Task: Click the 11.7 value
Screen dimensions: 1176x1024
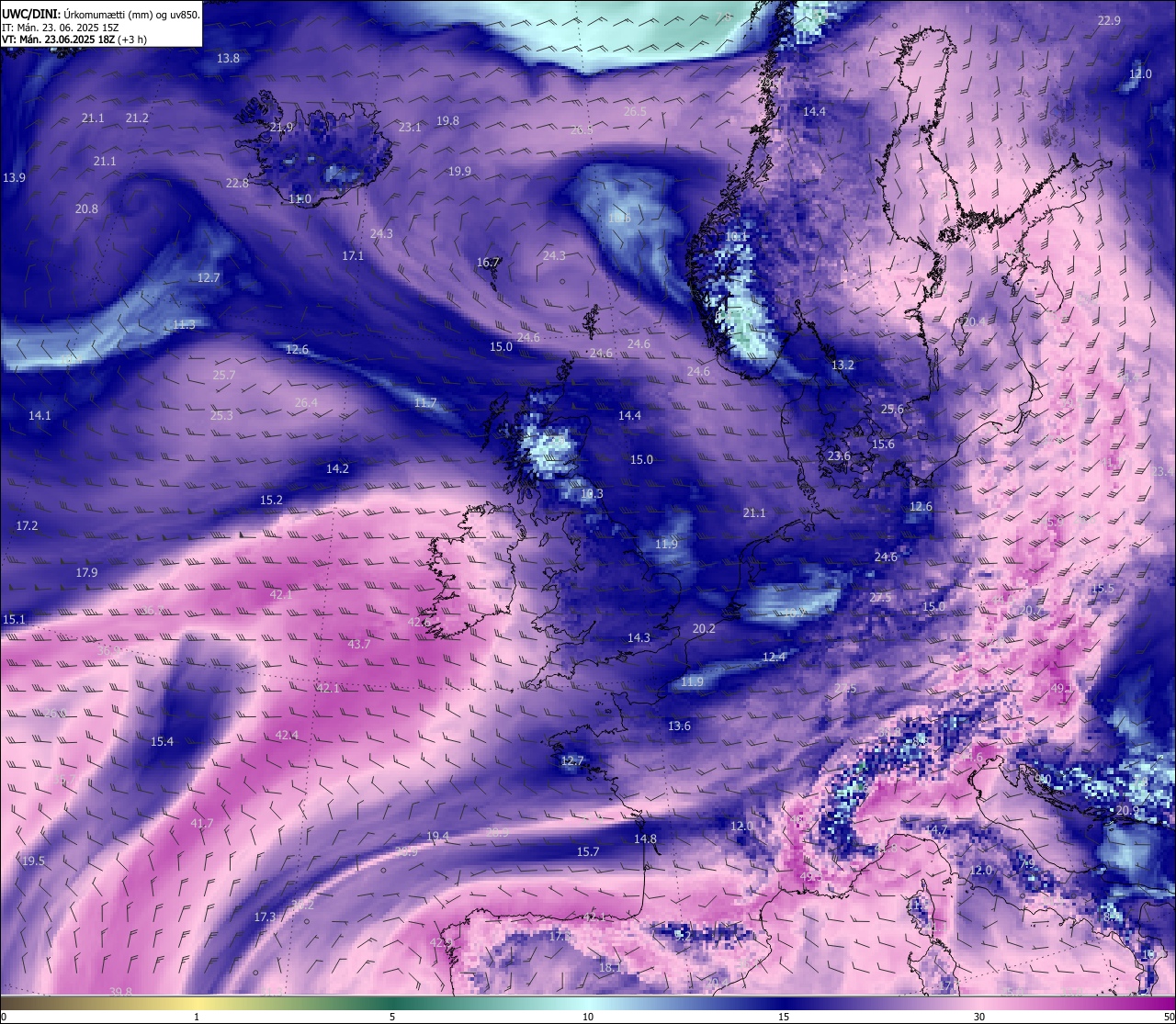Action: point(424,402)
